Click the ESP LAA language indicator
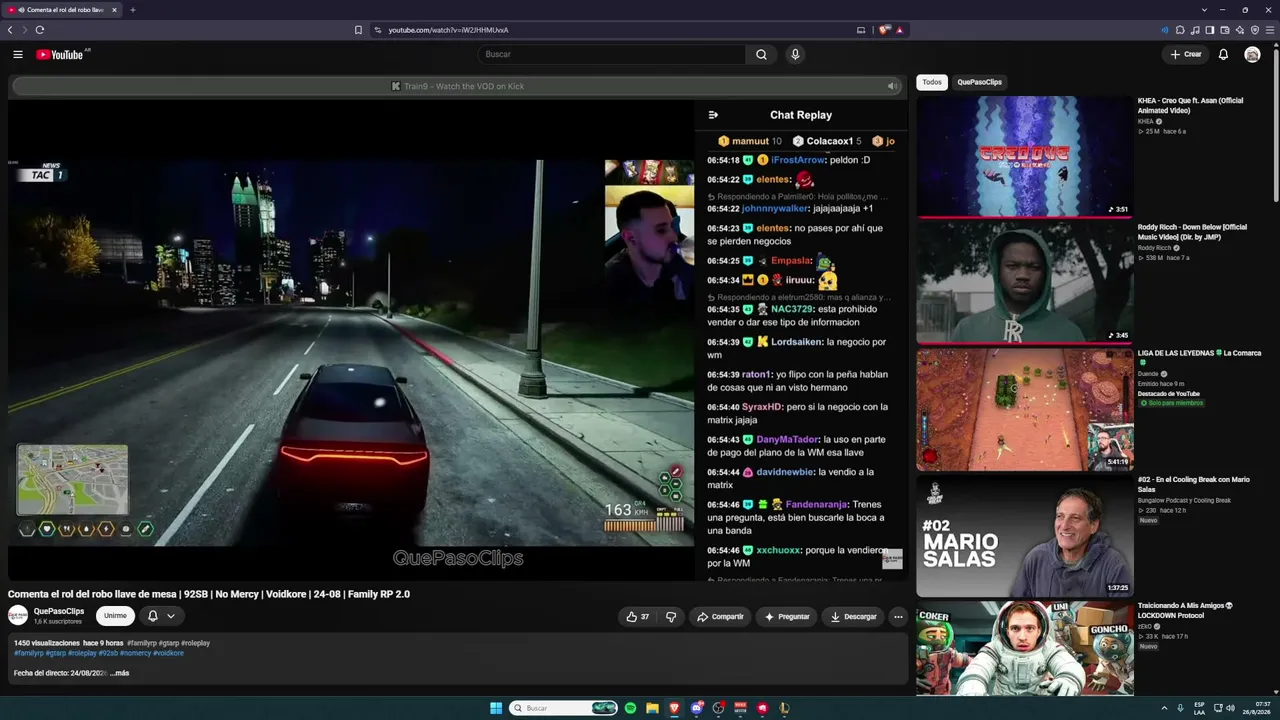1280x720 pixels. (1199, 708)
